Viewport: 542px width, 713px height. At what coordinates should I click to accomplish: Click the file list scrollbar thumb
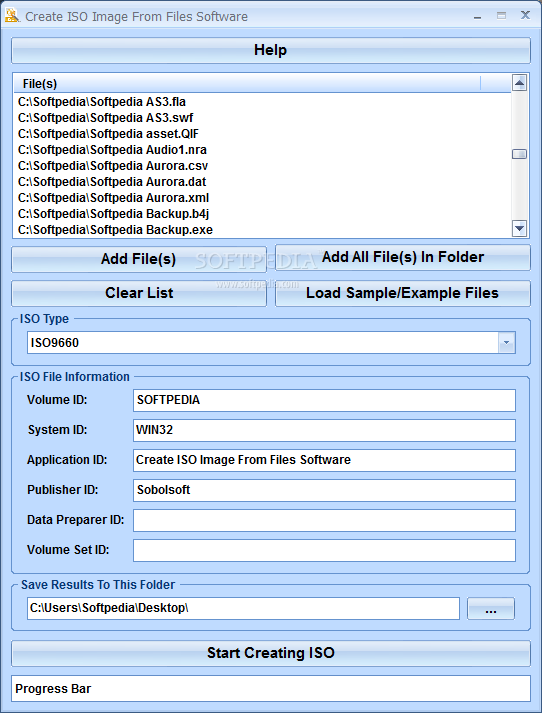519,154
